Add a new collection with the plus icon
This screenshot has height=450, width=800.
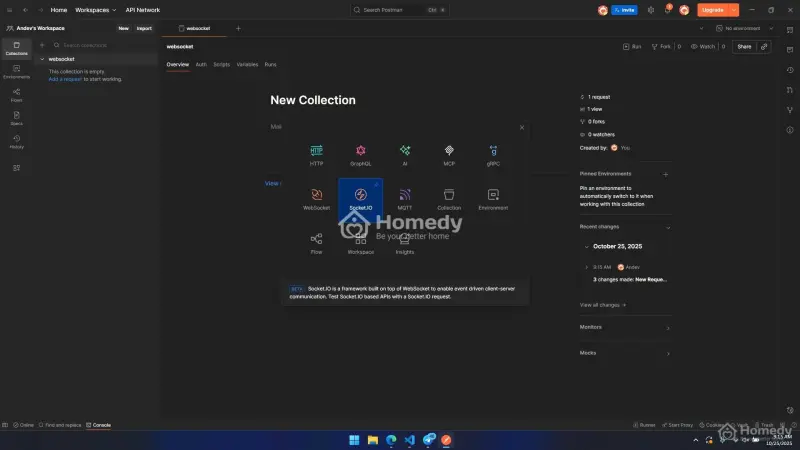42,45
